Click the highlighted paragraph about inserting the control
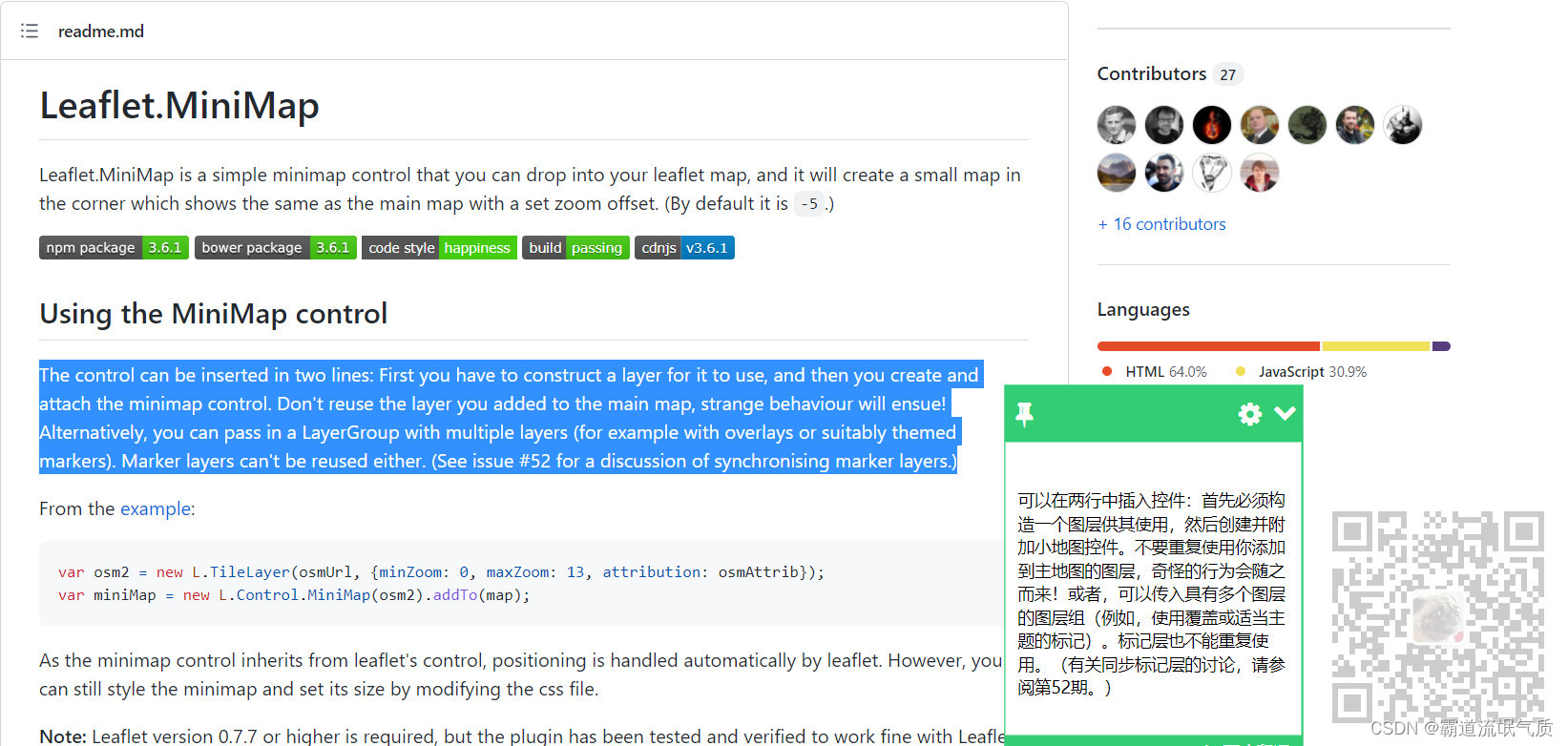This screenshot has height=746, width=1568. point(511,418)
